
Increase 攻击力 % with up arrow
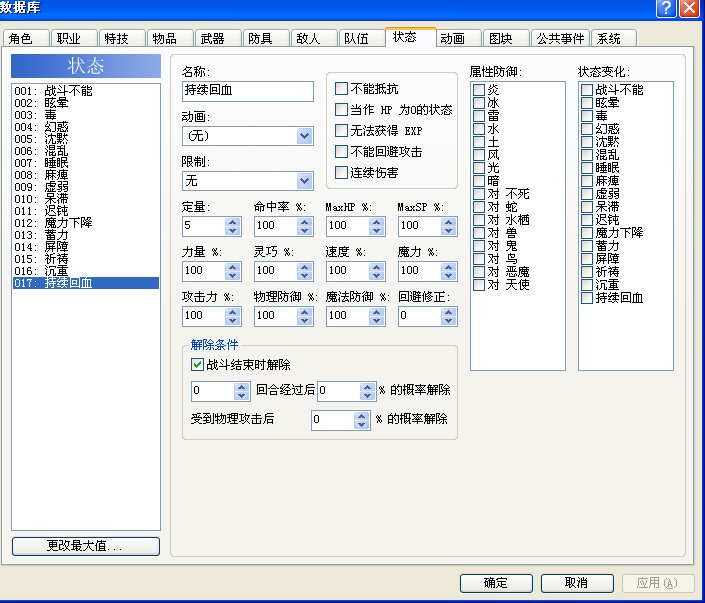(232, 312)
